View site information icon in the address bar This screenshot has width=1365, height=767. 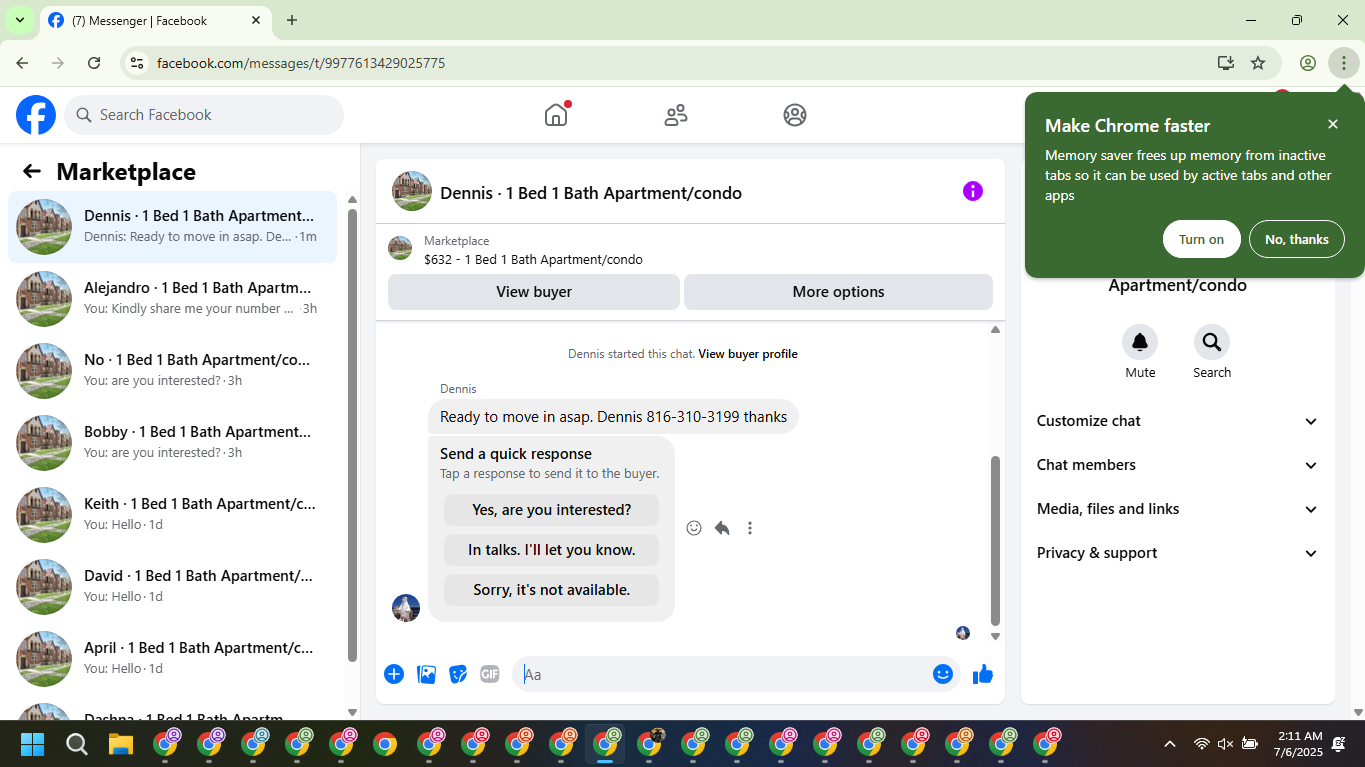tap(138, 63)
